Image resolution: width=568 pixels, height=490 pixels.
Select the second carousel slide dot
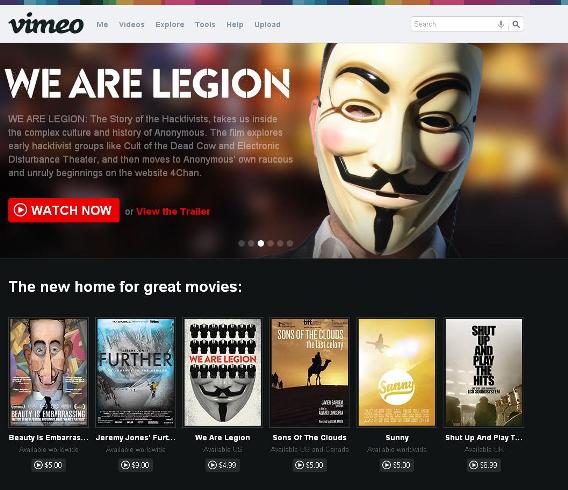tap(251, 243)
